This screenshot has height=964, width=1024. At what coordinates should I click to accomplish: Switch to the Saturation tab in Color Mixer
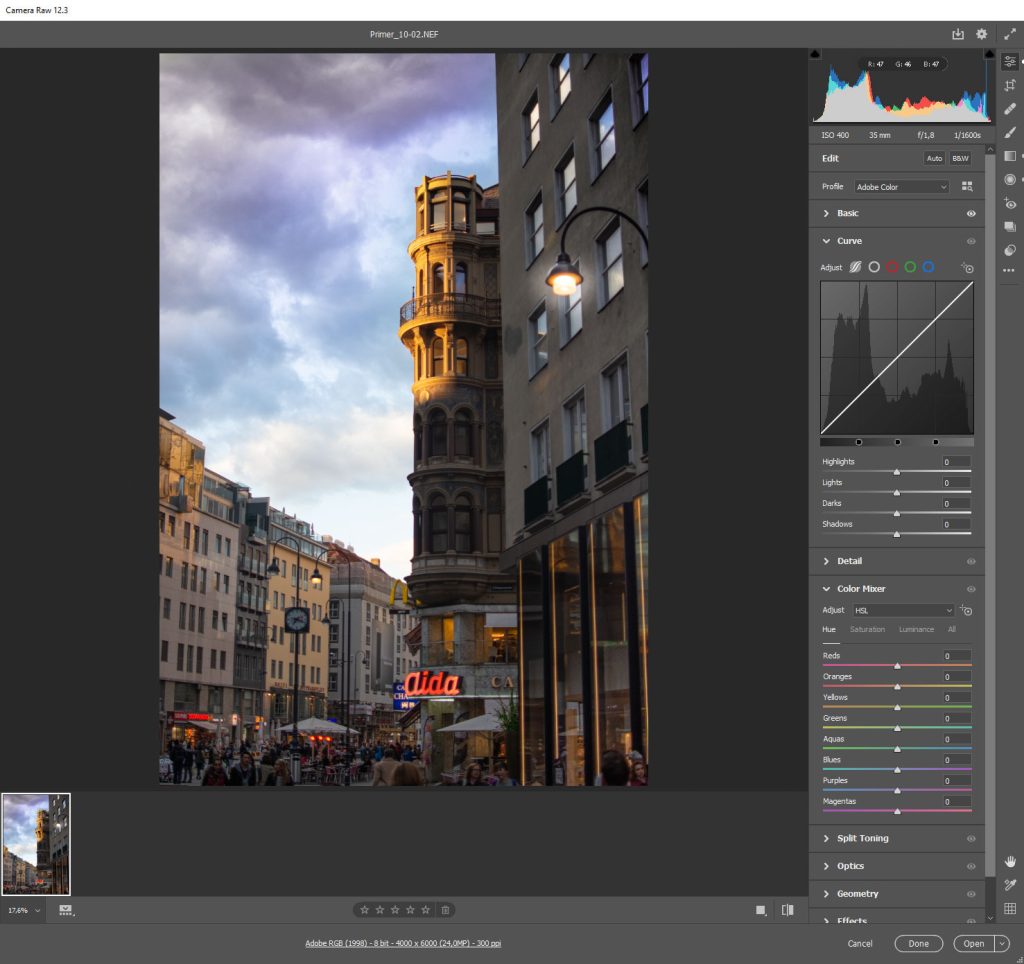pyautogui.click(x=867, y=630)
